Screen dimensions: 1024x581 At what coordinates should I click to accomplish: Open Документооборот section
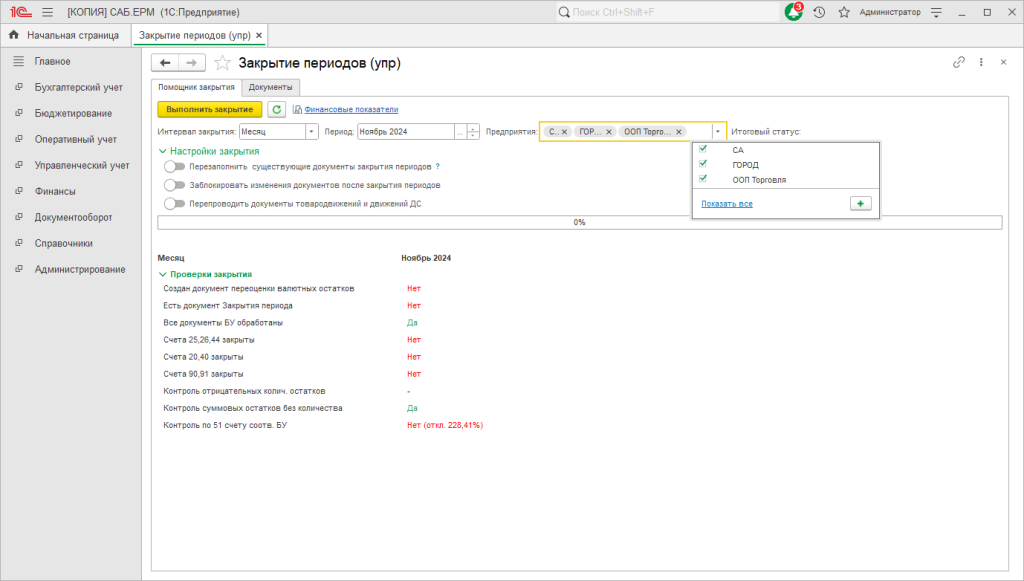[73, 217]
